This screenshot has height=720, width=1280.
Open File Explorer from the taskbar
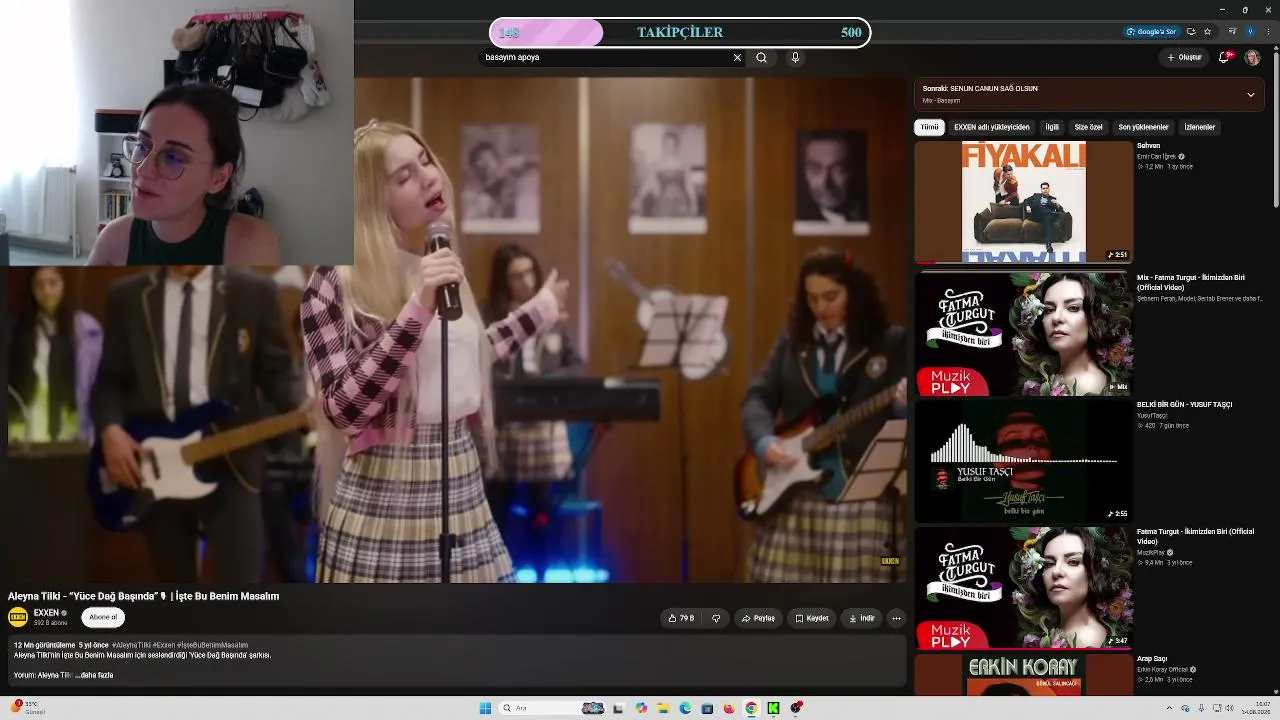point(663,708)
